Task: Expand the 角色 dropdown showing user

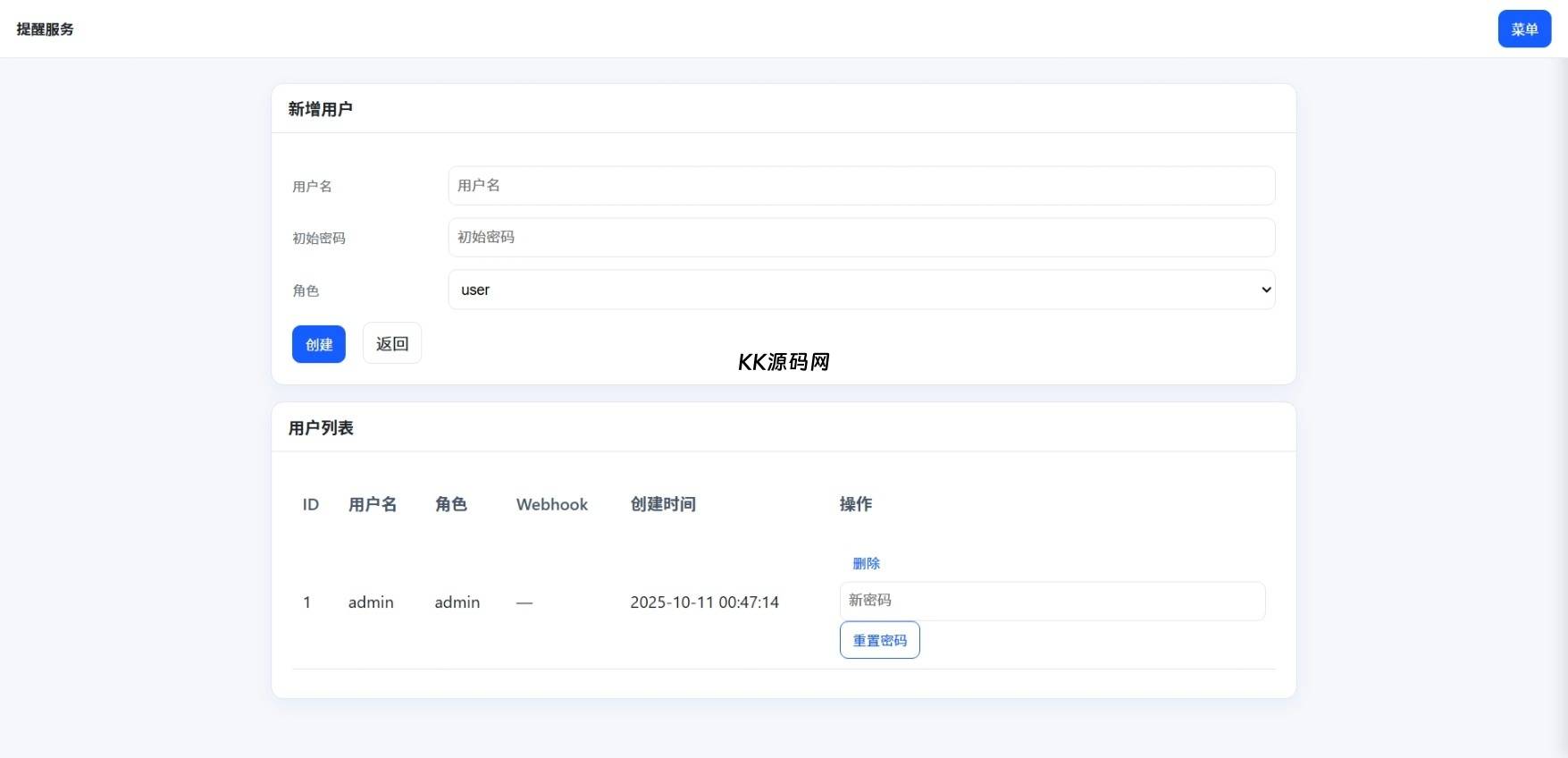Action: 860,290
